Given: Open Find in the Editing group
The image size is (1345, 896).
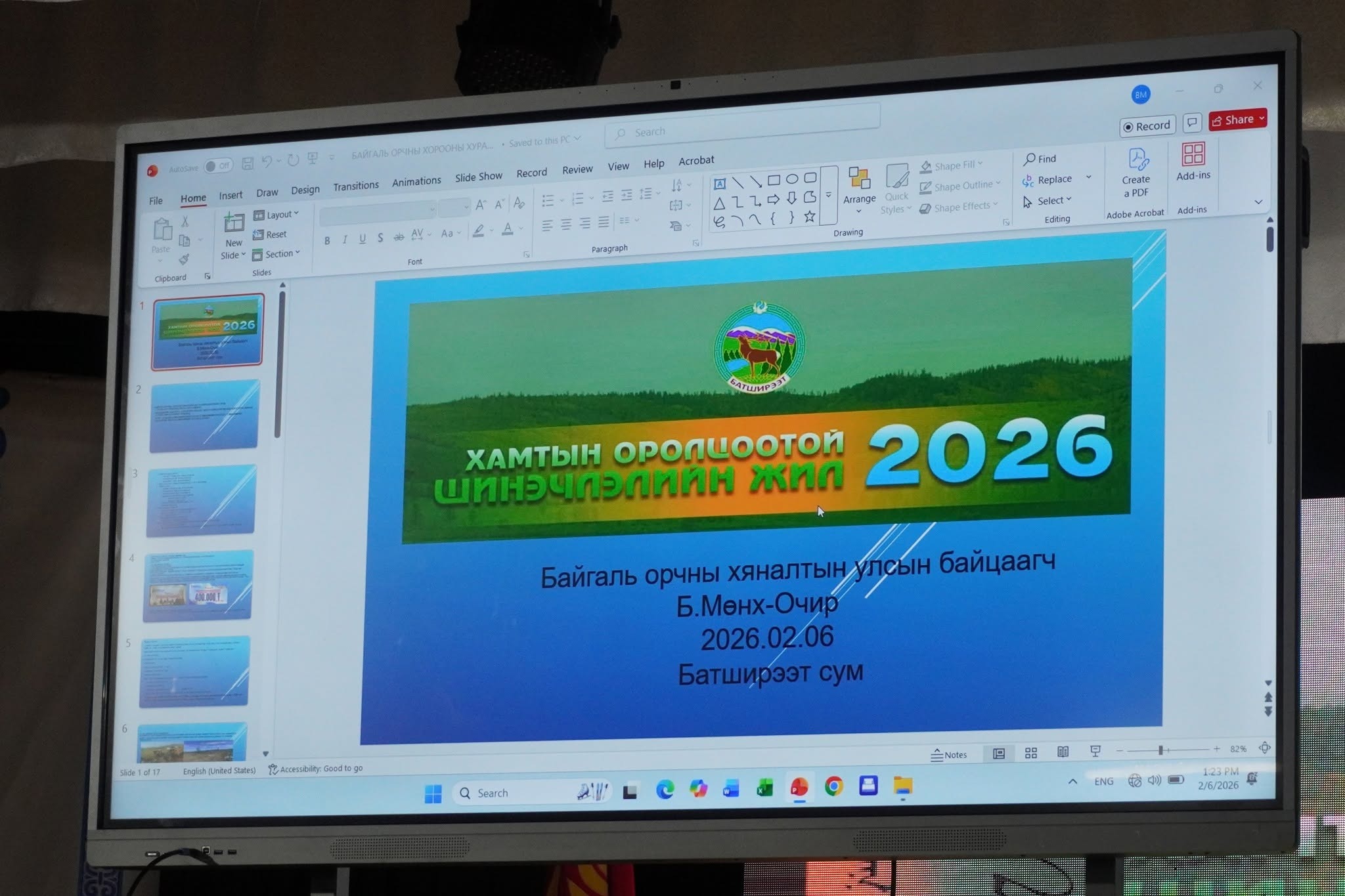Looking at the screenshot, I should [x=1040, y=159].
